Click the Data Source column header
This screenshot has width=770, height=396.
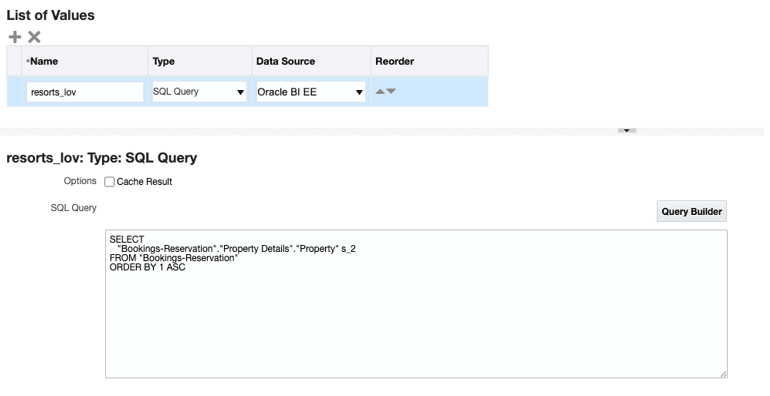(311, 61)
